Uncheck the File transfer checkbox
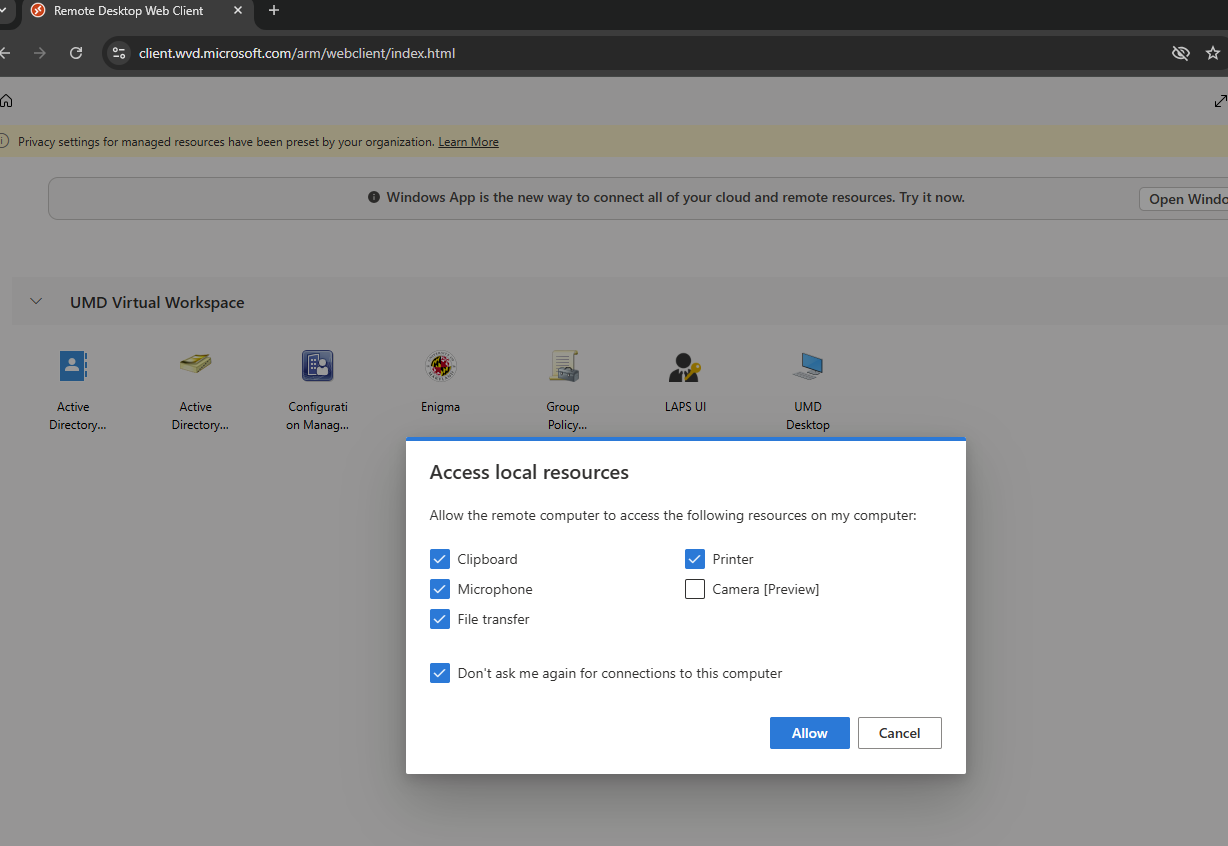This screenshot has width=1228, height=846. (440, 619)
